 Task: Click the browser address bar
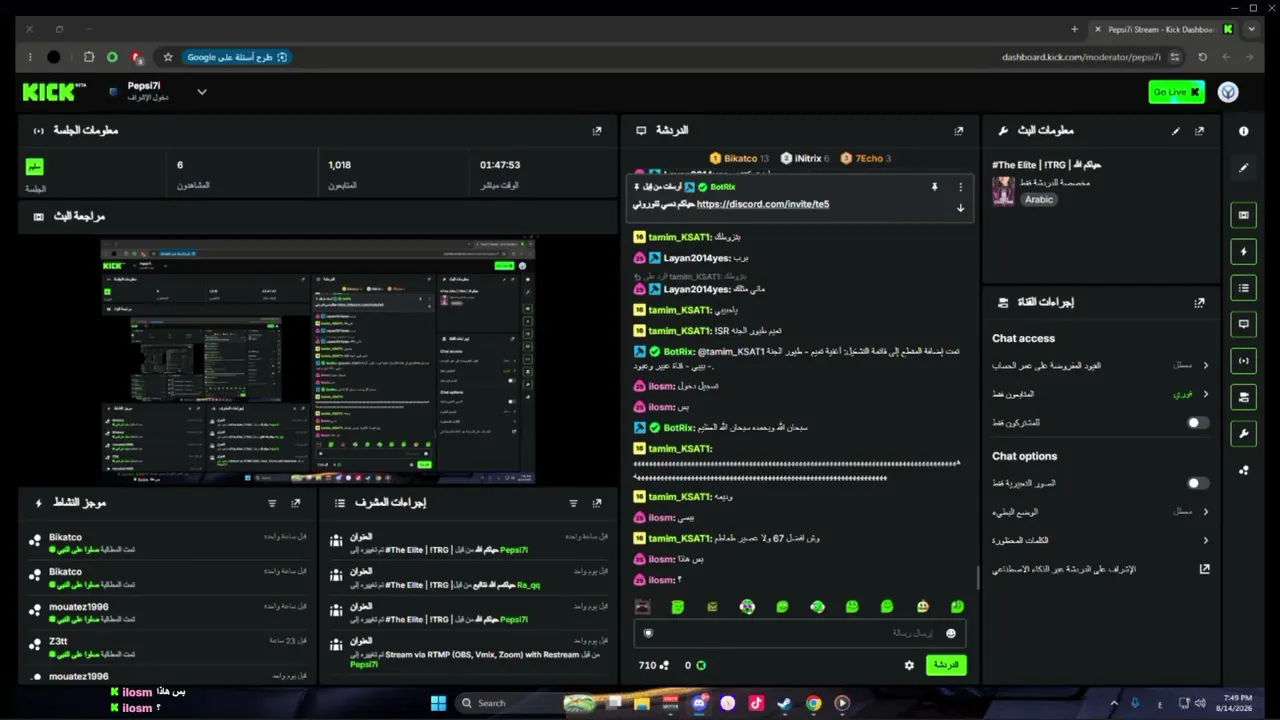[x=1080, y=57]
